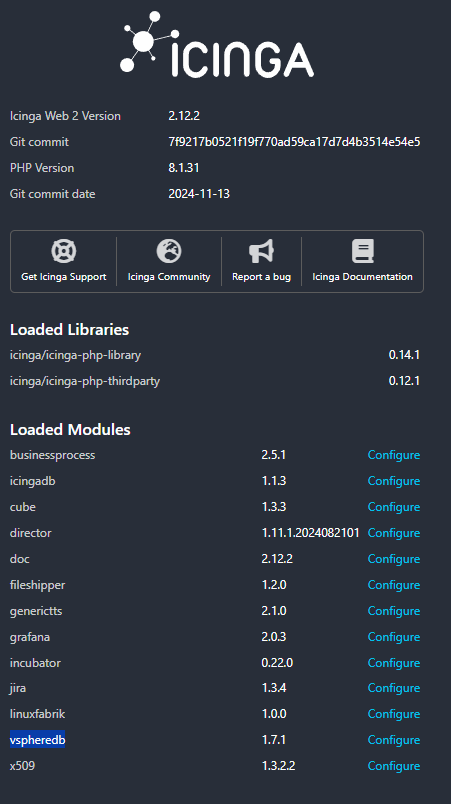Image resolution: width=451 pixels, height=804 pixels.
Task: Click the highlighted vspheredb module name
Action: coord(37,740)
